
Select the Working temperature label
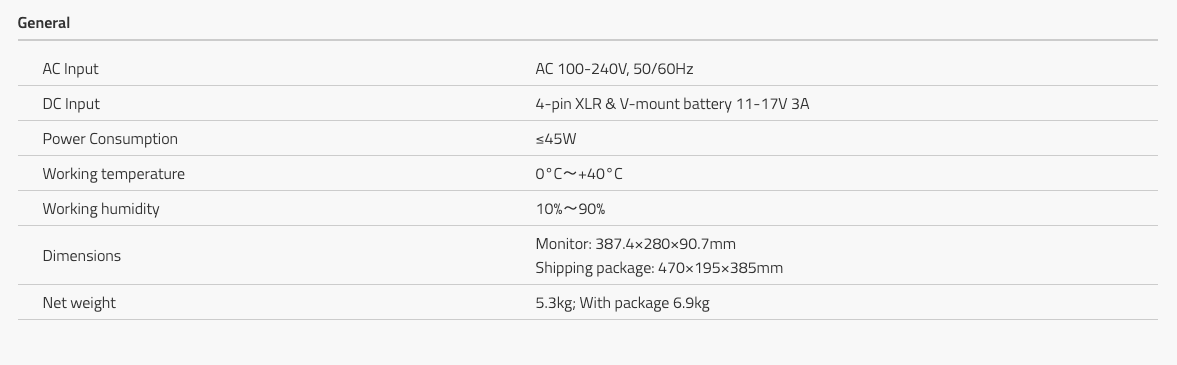coord(113,173)
